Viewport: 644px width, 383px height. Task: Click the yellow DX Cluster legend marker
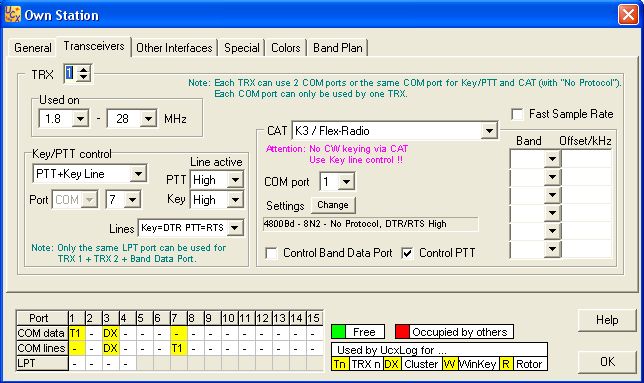(391, 364)
